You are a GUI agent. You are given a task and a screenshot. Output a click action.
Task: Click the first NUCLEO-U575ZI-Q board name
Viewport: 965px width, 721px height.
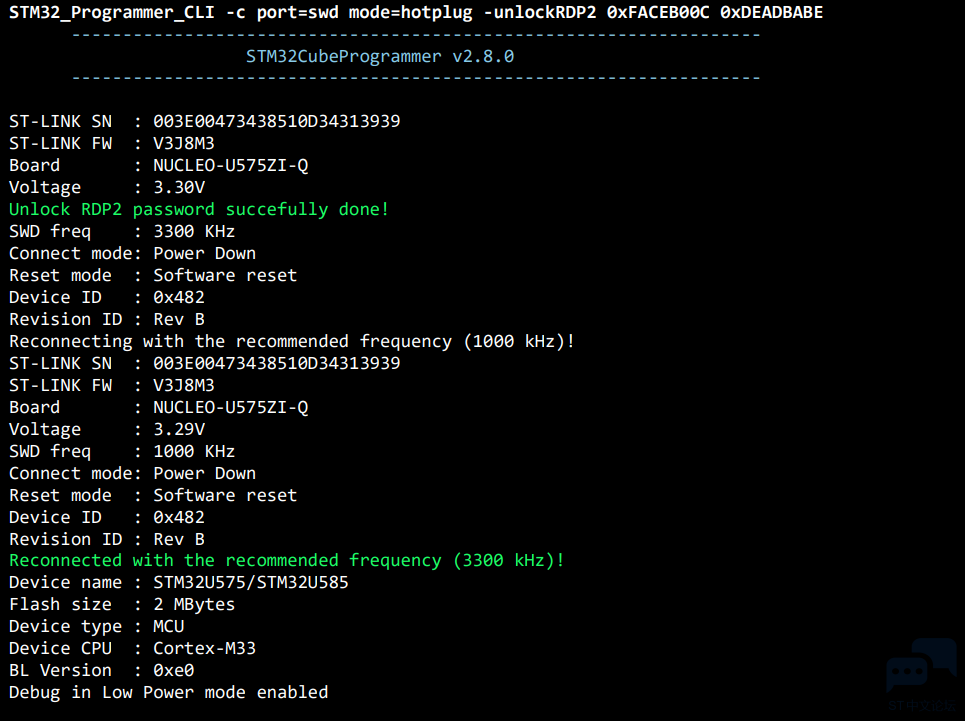[230, 165]
